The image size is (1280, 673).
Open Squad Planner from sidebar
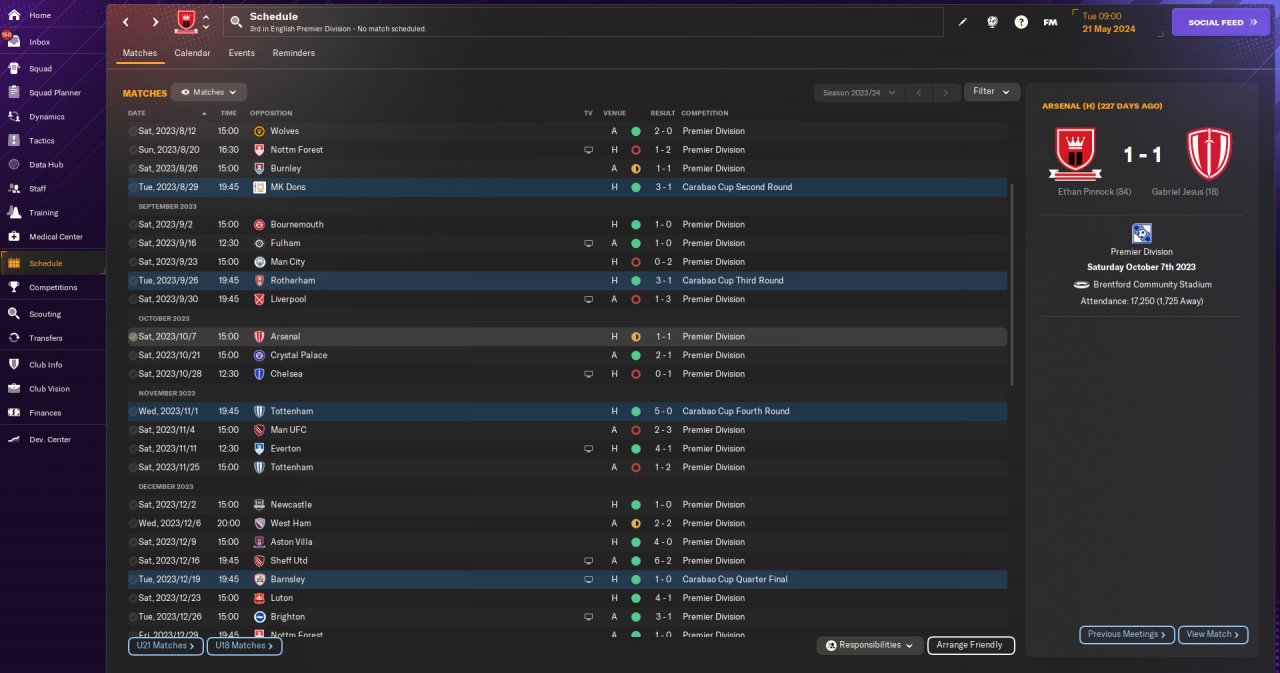(x=54, y=93)
